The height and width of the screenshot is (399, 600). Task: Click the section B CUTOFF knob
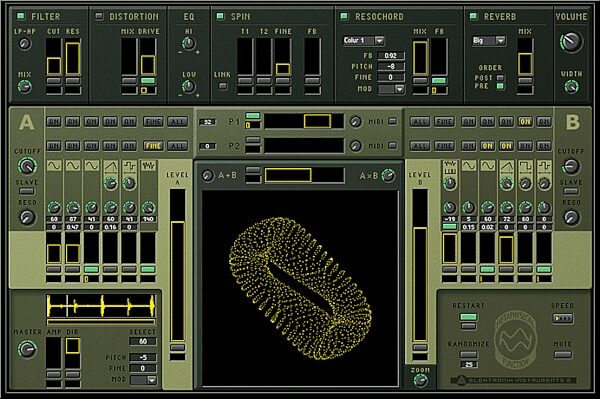pyautogui.click(x=571, y=166)
